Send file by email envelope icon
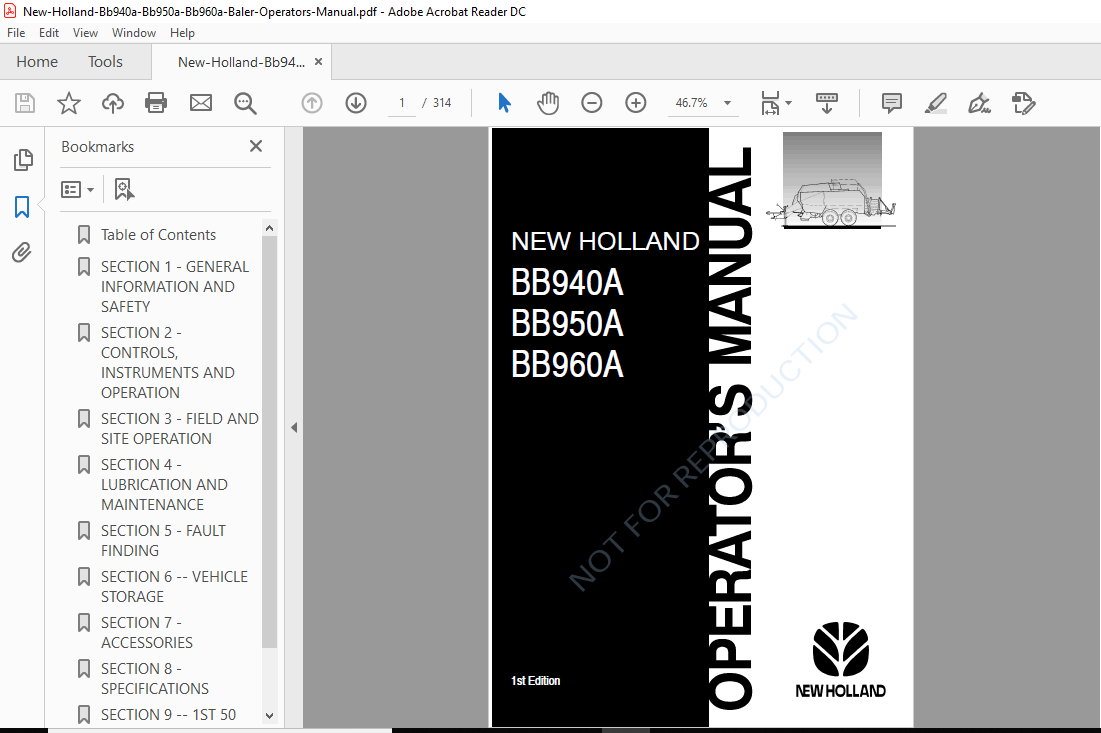Image resolution: width=1101 pixels, height=733 pixels. [x=201, y=103]
